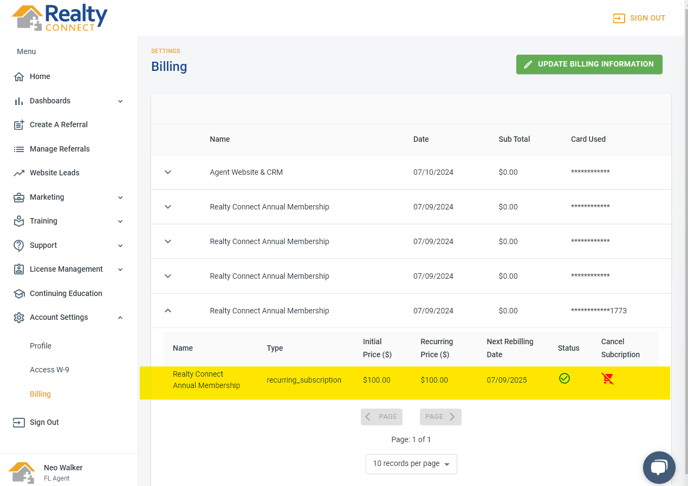The height and width of the screenshot is (486, 688).
Task: Click the Page: 1 of 1 text
Action: tap(411, 440)
